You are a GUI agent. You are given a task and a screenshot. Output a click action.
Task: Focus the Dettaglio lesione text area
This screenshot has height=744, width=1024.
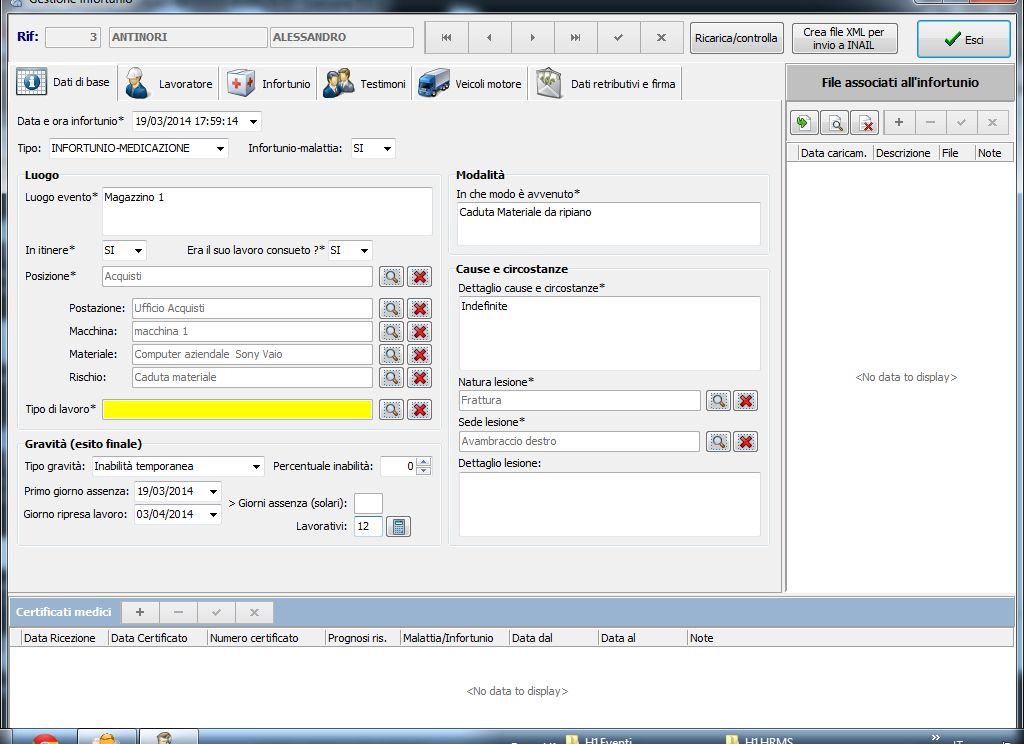click(x=610, y=504)
